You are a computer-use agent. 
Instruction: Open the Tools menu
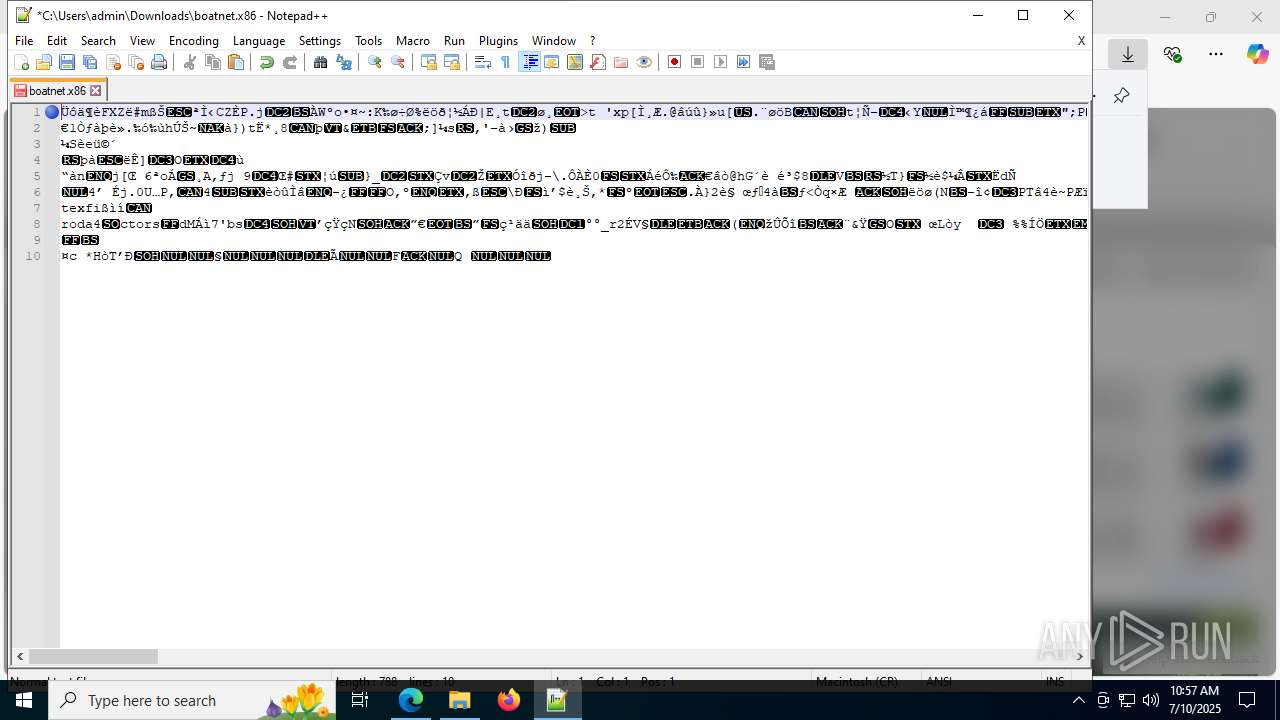click(368, 41)
